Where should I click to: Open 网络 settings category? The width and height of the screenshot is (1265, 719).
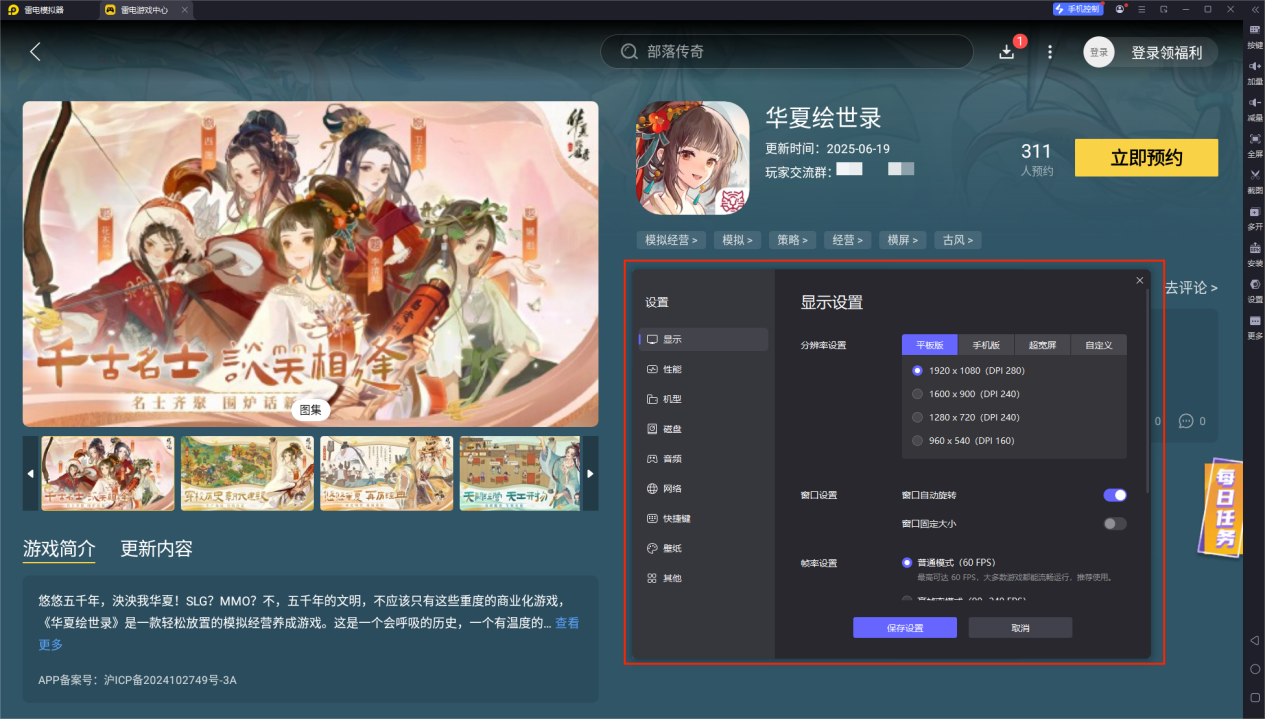(x=704, y=489)
